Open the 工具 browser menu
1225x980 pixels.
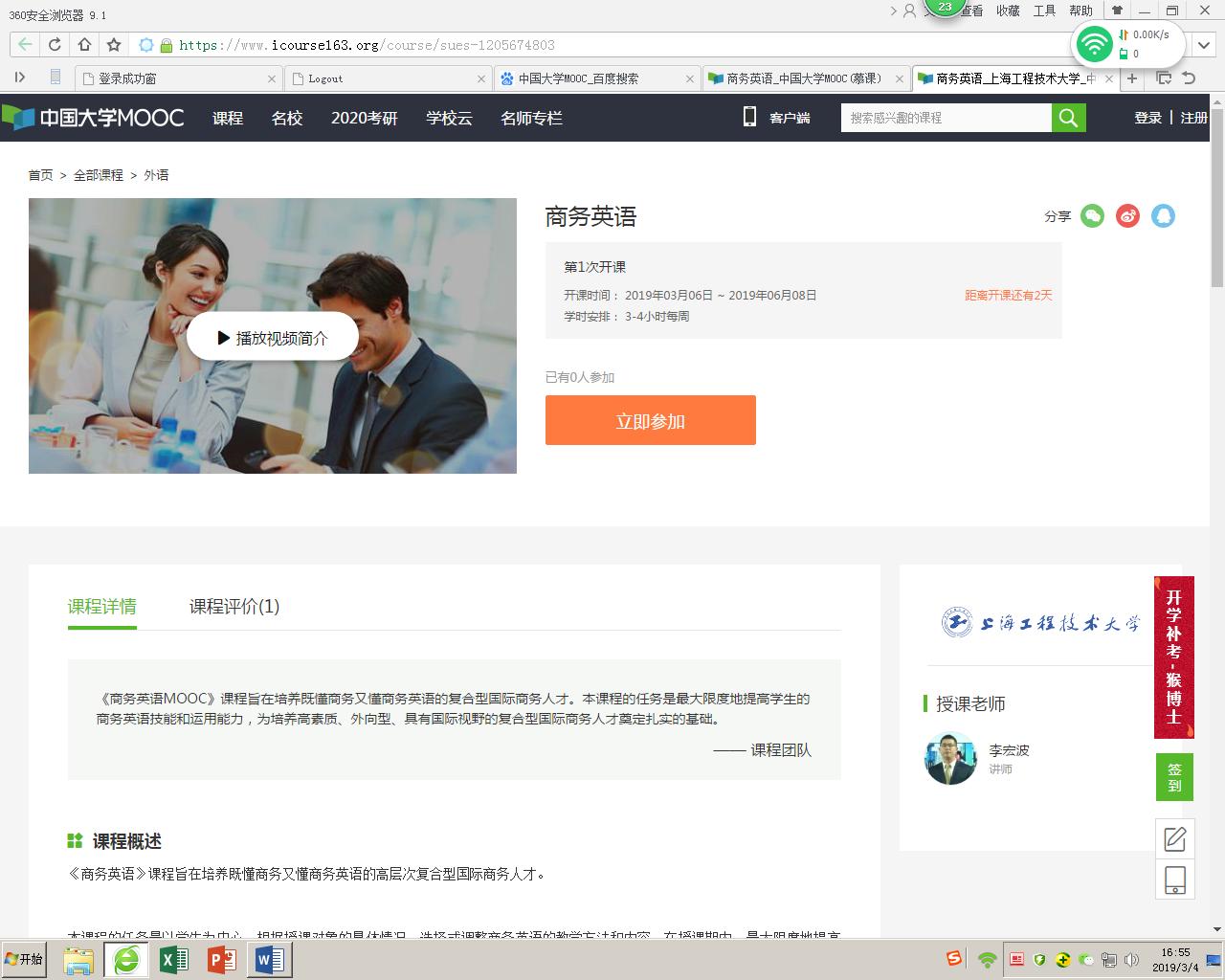point(1044,11)
